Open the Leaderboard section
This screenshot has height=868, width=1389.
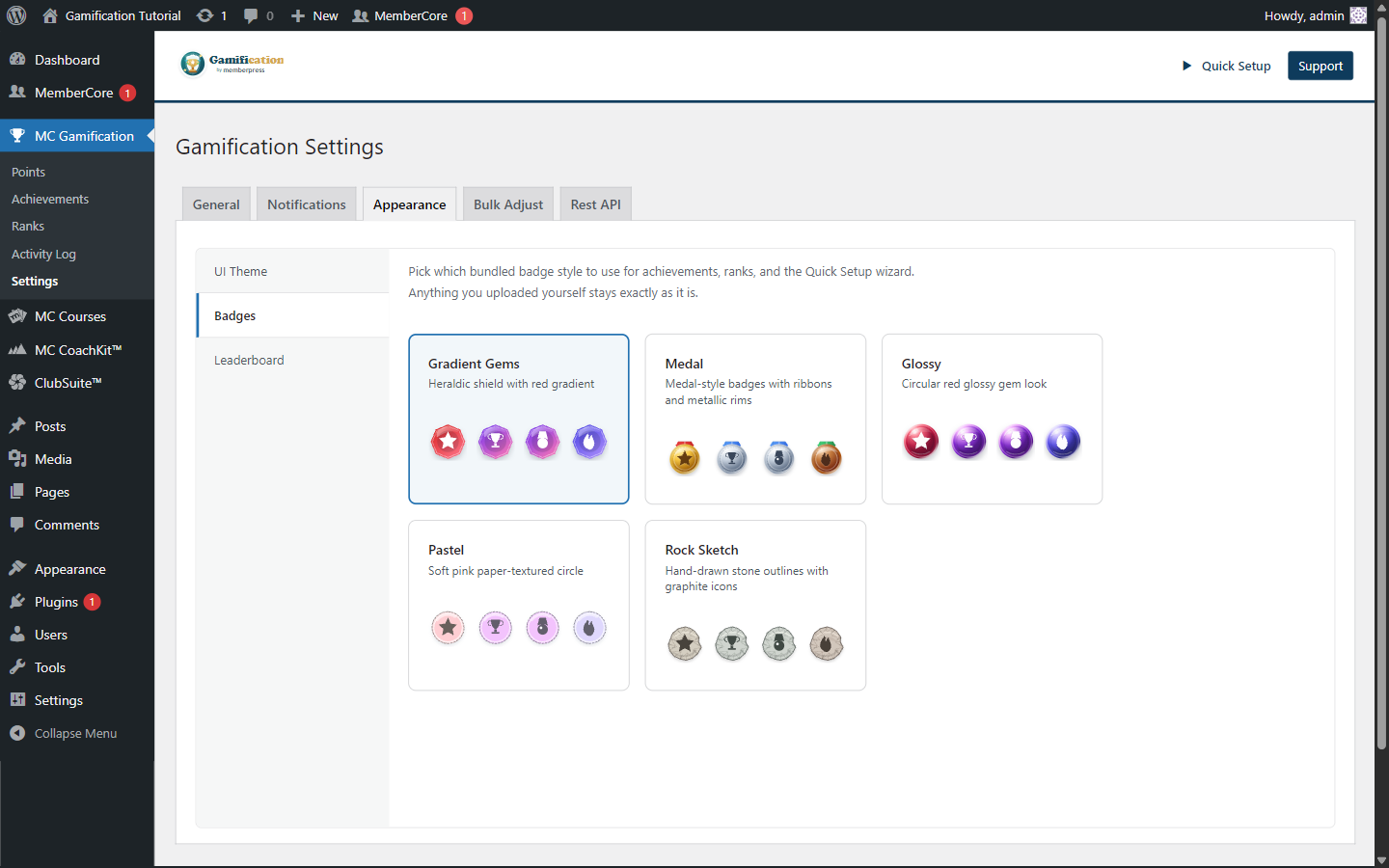click(x=293, y=360)
